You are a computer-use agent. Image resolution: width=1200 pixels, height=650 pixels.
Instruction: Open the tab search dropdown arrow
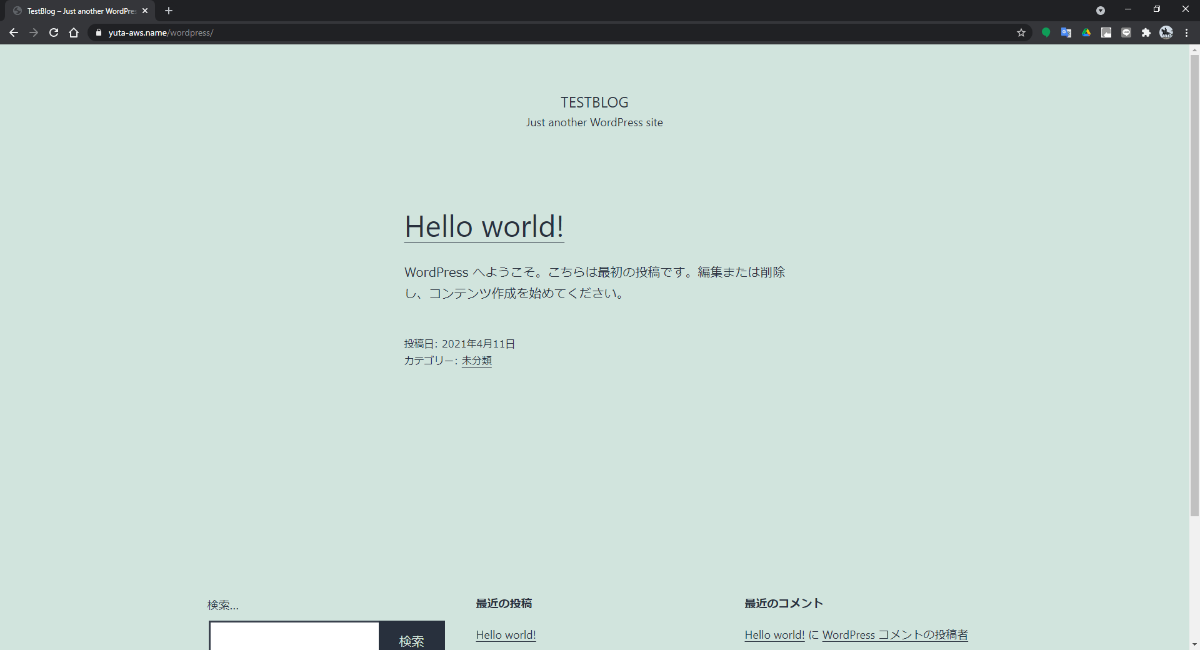click(x=1100, y=10)
